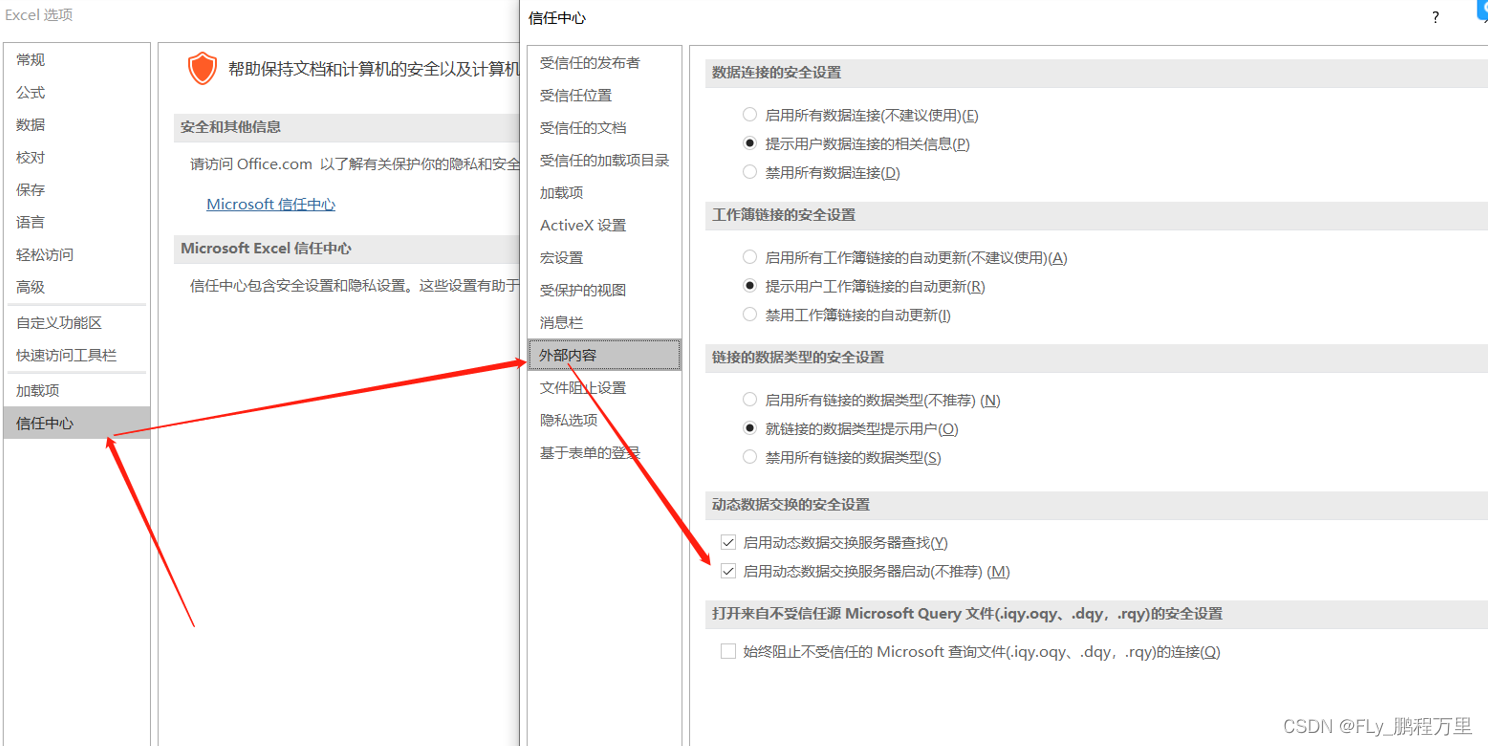Open 保存 in Excel options sidebar

pos(77,190)
